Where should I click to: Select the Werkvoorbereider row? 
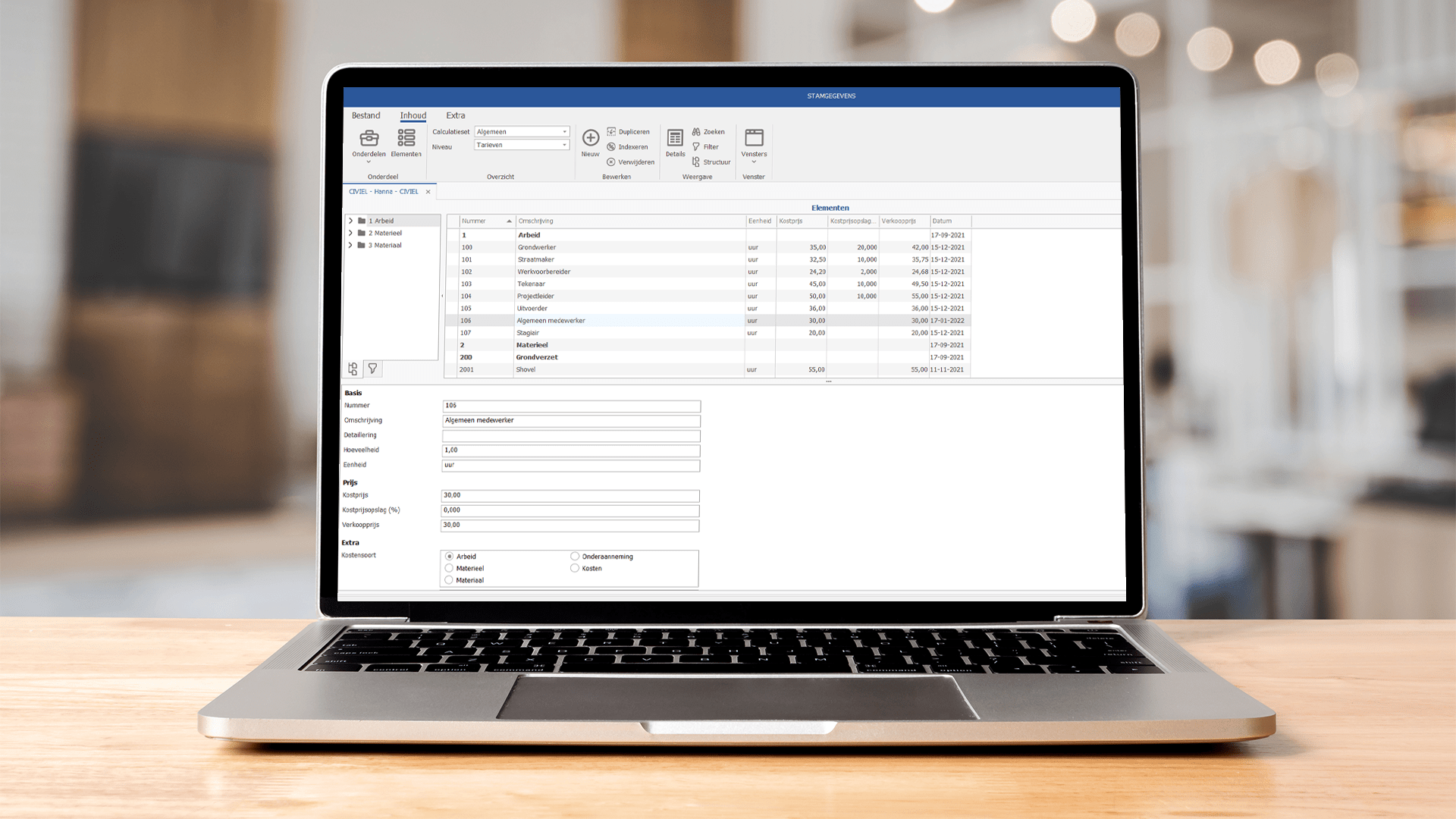(x=709, y=271)
